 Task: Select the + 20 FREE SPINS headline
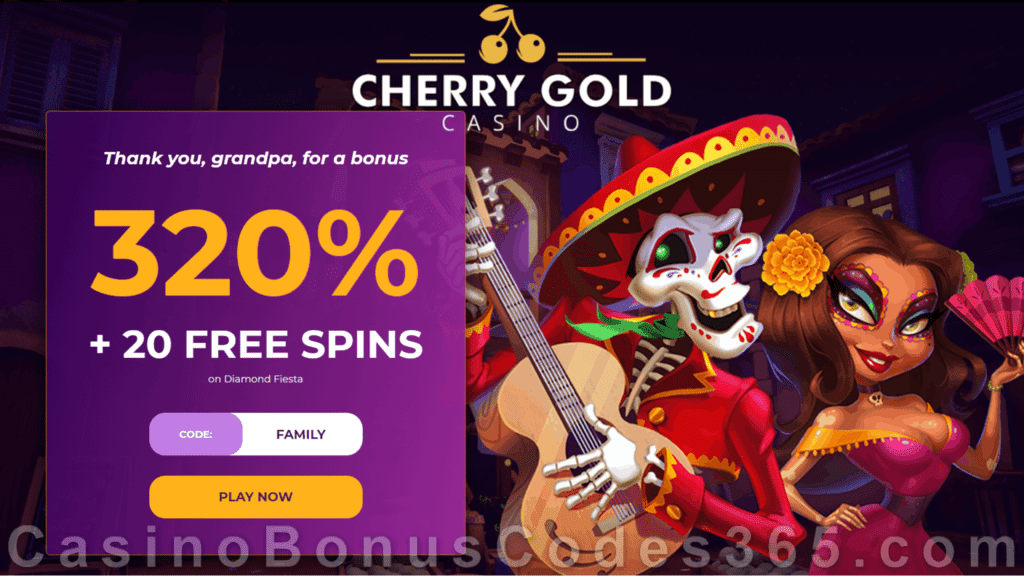tap(256, 344)
